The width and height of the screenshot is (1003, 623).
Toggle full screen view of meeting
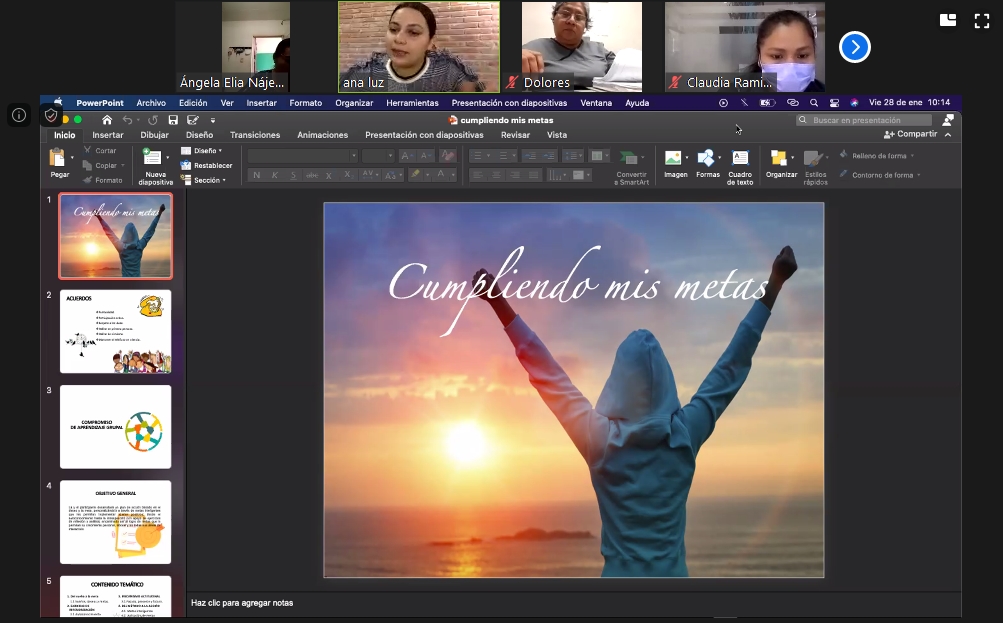coord(981,20)
